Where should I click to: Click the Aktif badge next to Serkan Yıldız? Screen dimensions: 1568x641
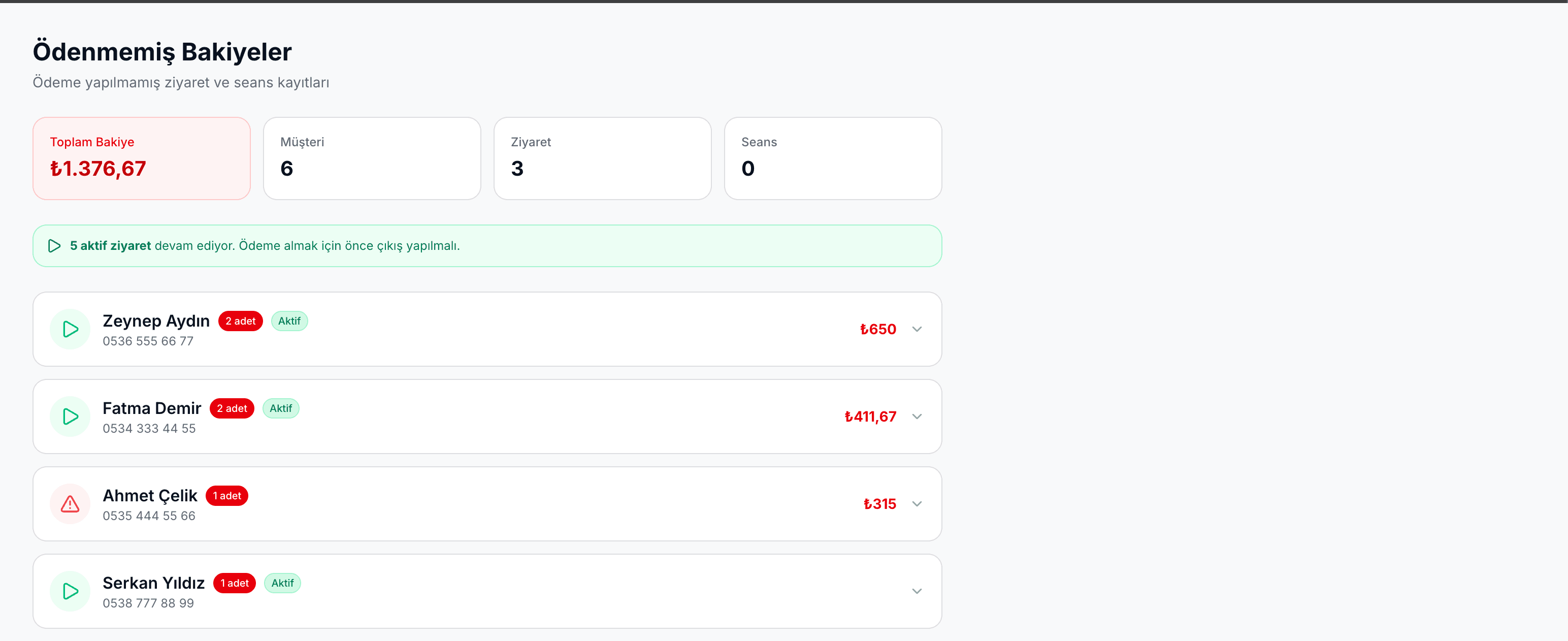pyautogui.click(x=282, y=583)
